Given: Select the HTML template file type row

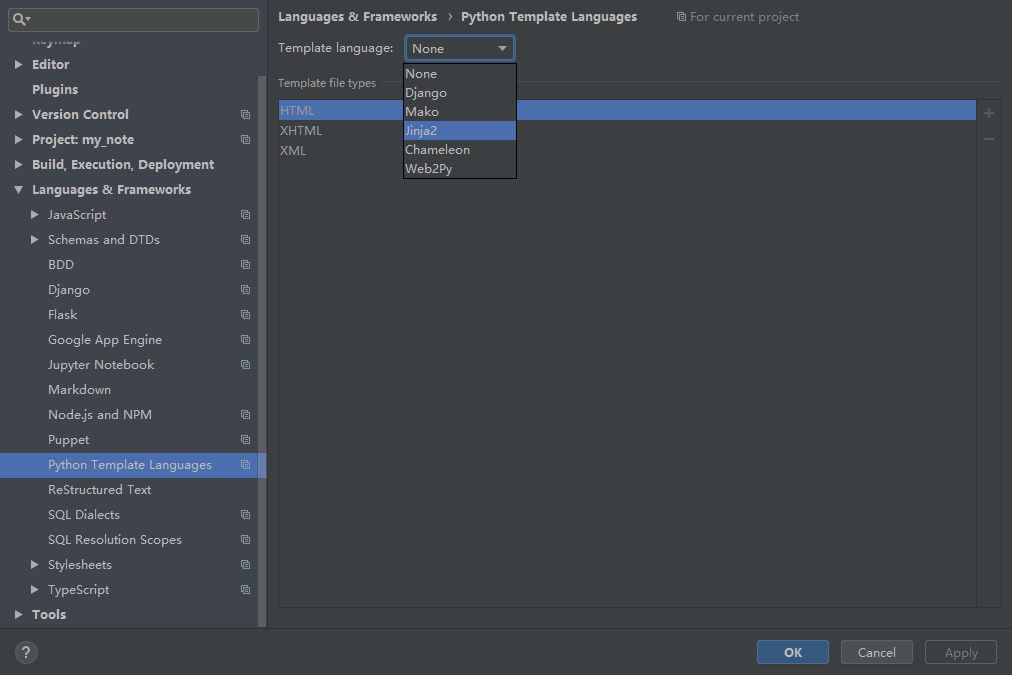Looking at the screenshot, I should click(x=627, y=110).
